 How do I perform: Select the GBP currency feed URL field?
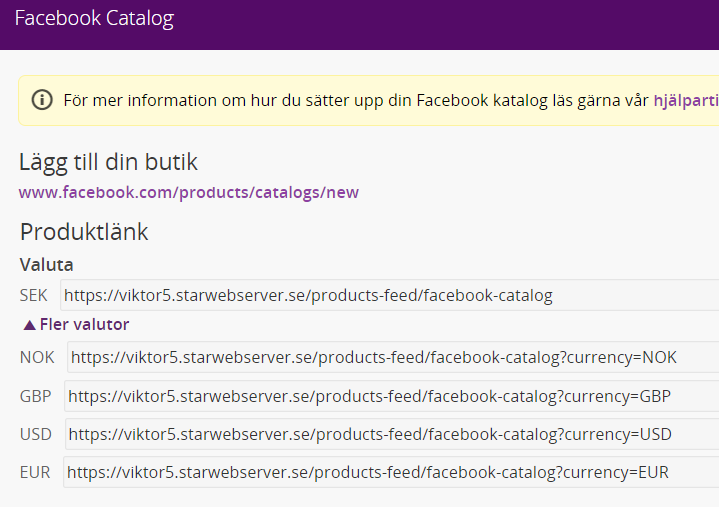(x=392, y=396)
